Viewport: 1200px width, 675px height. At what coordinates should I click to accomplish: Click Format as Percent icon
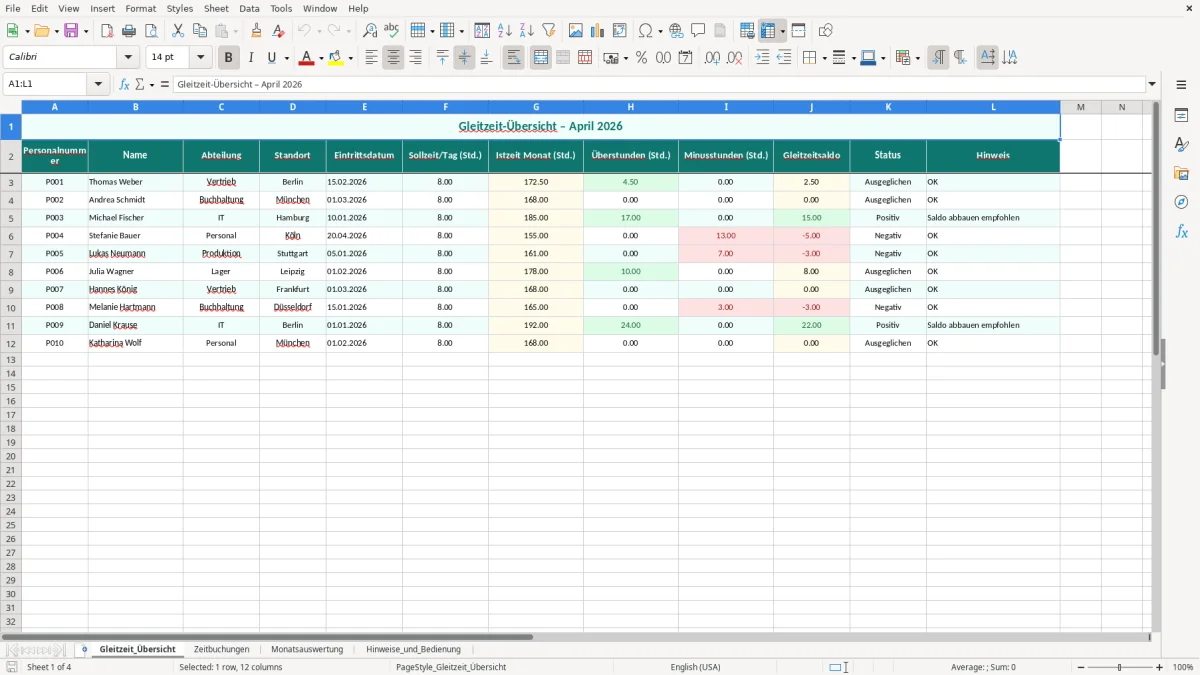pyautogui.click(x=642, y=58)
